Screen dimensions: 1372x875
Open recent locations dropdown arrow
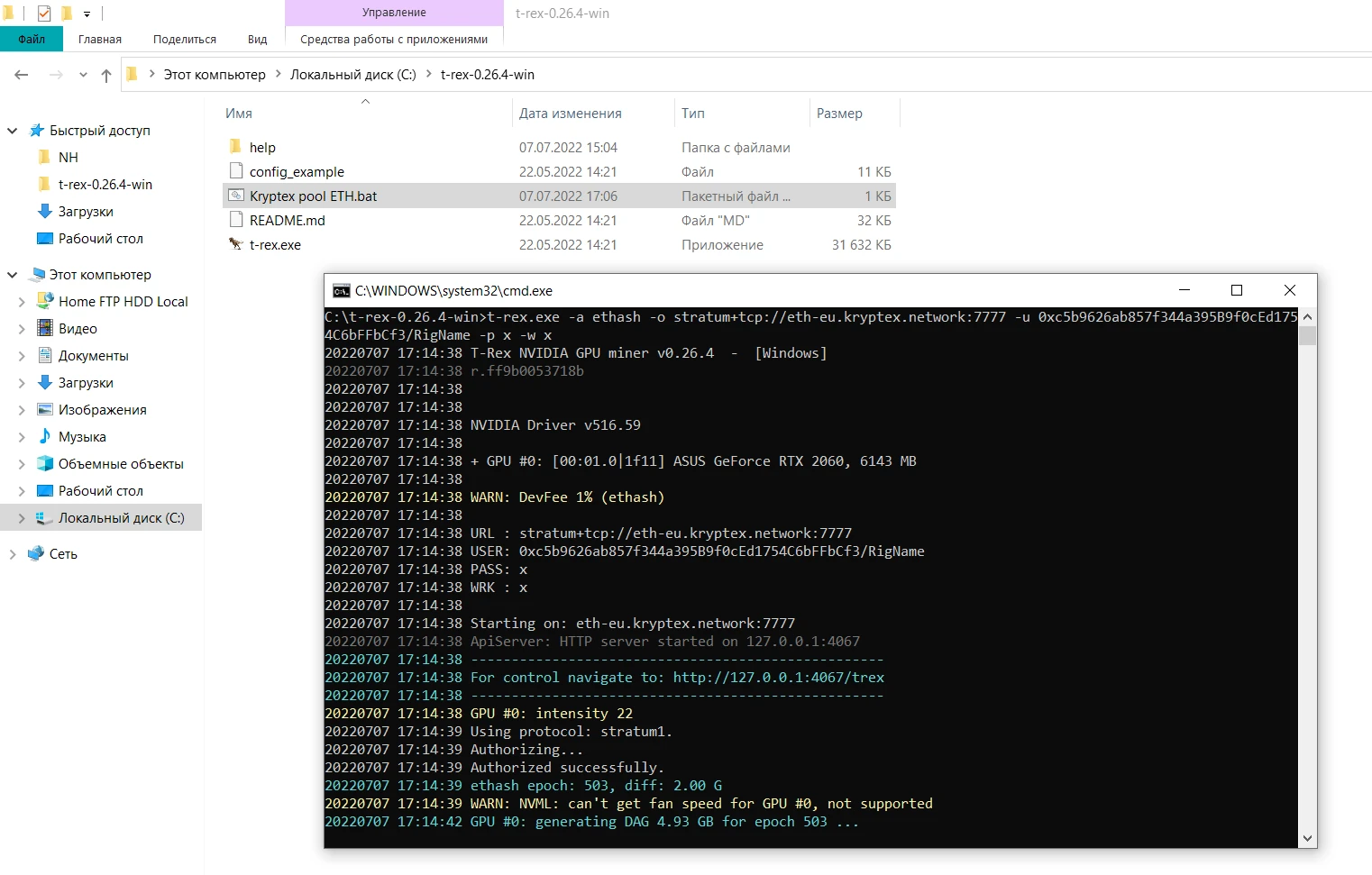[x=83, y=75]
